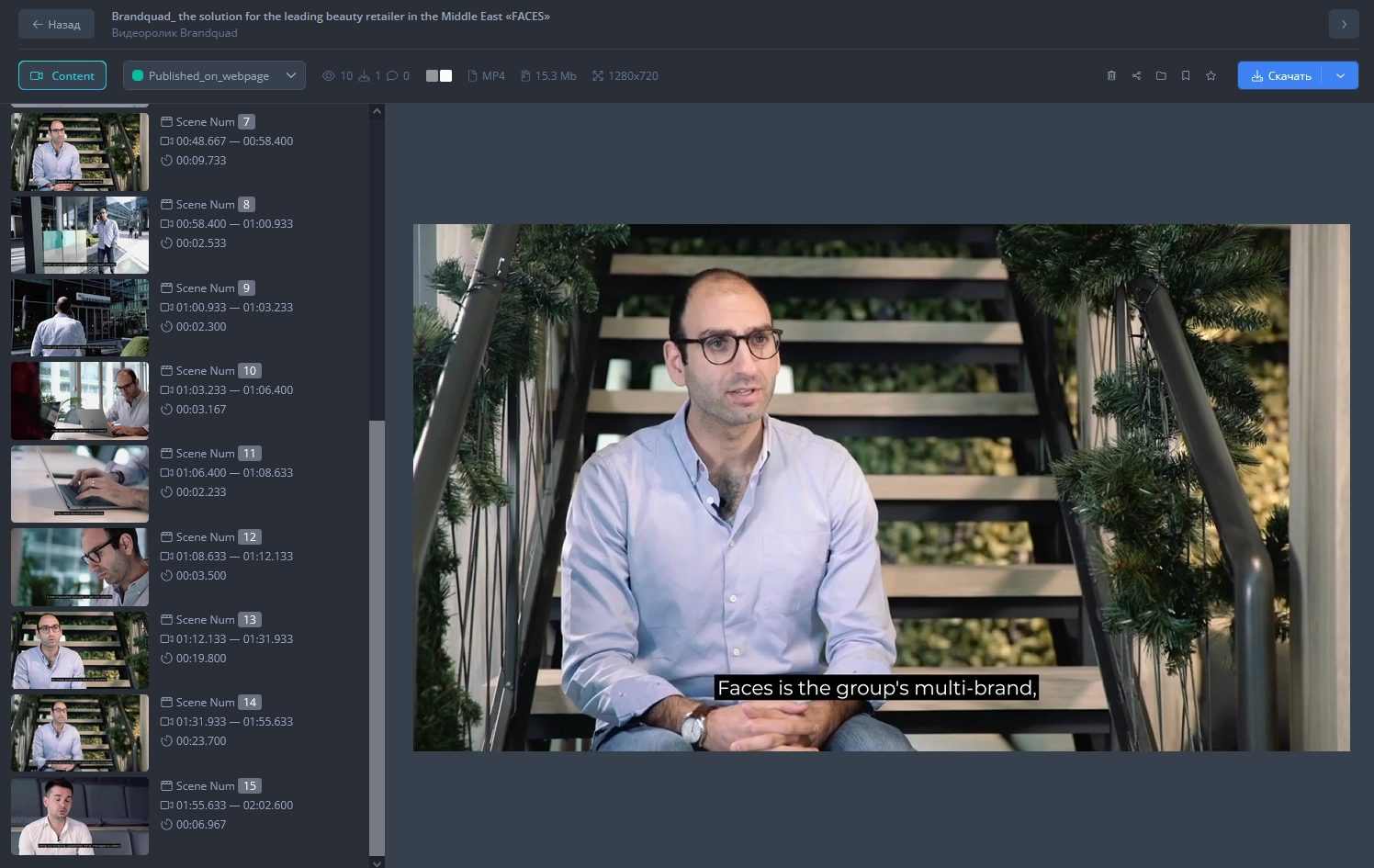Select the Scene Num 11 thumbnail

click(x=80, y=483)
